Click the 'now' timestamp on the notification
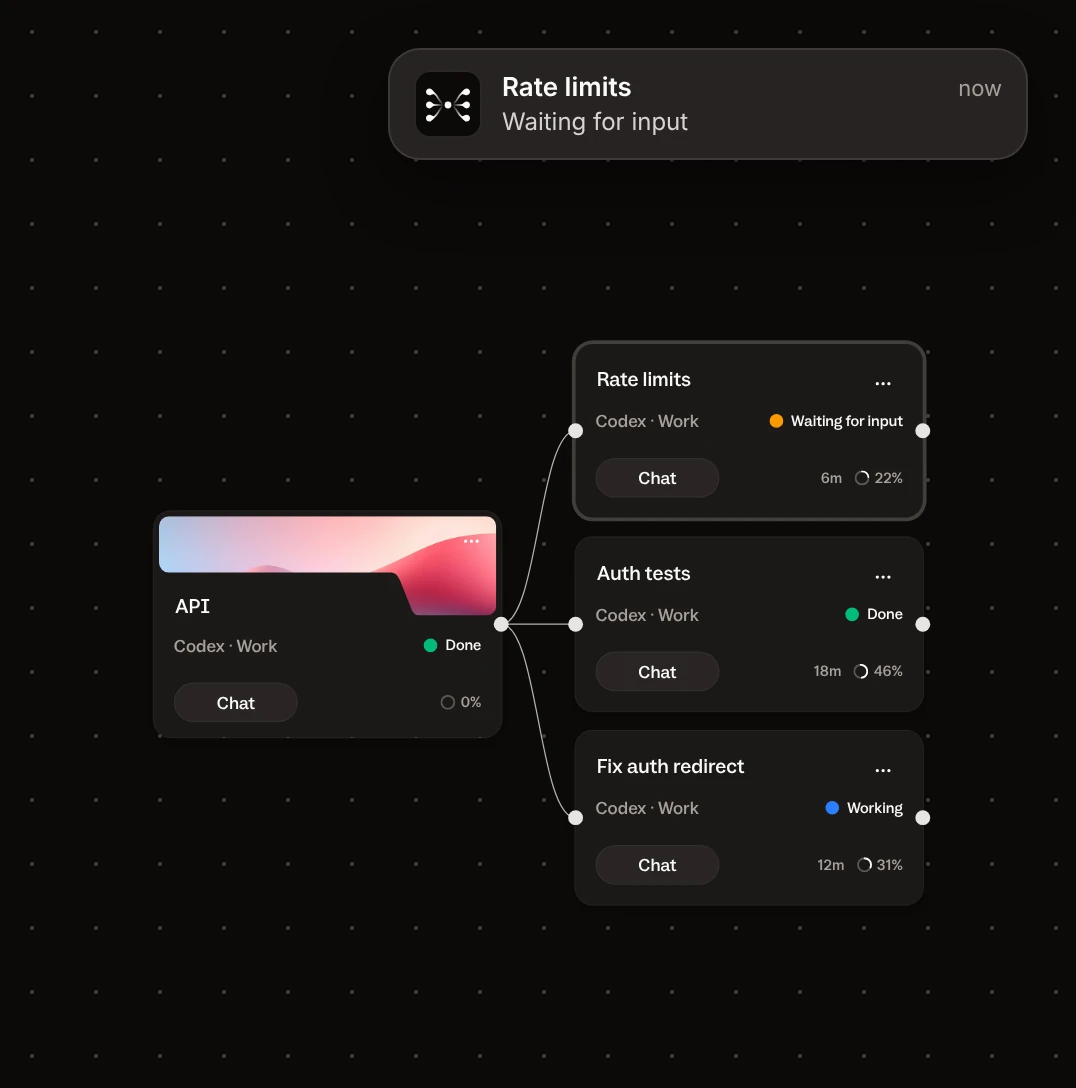This screenshot has width=1076, height=1088. [980, 89]
